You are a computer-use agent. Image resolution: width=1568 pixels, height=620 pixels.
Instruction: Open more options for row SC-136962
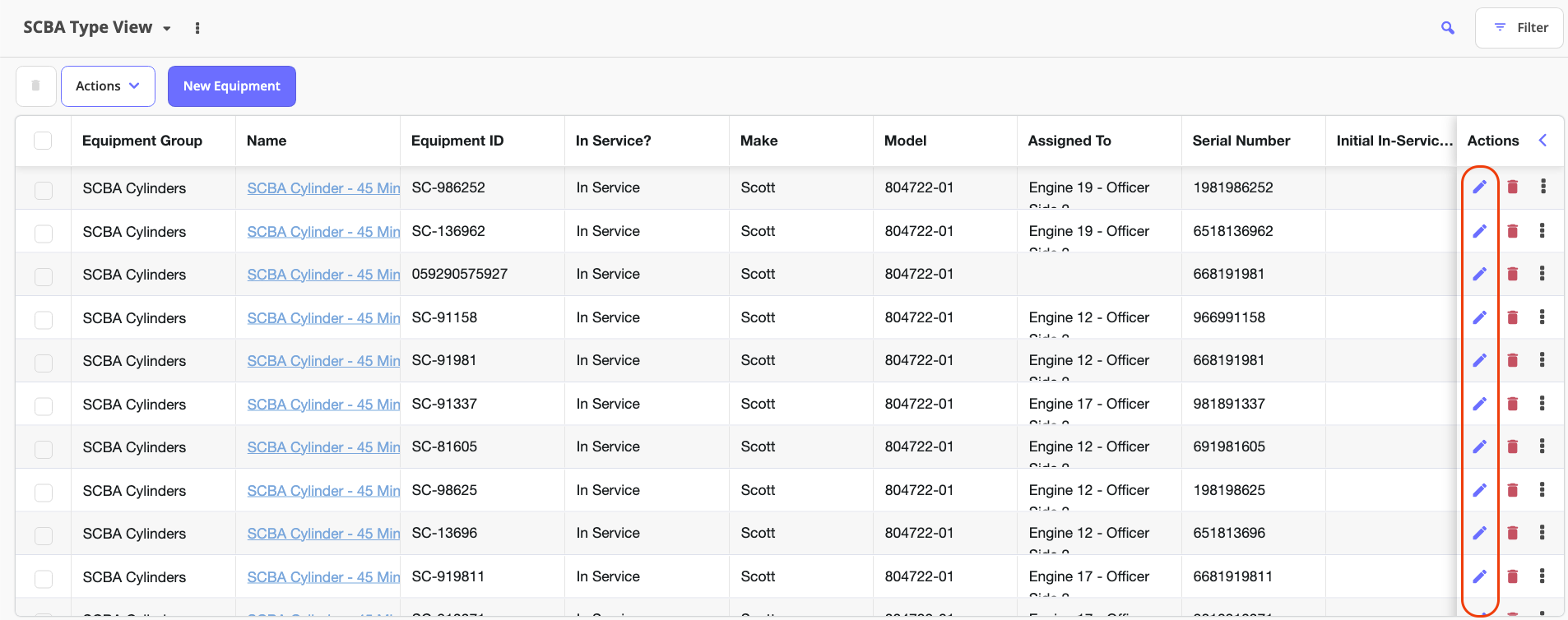click(1542, 231)
